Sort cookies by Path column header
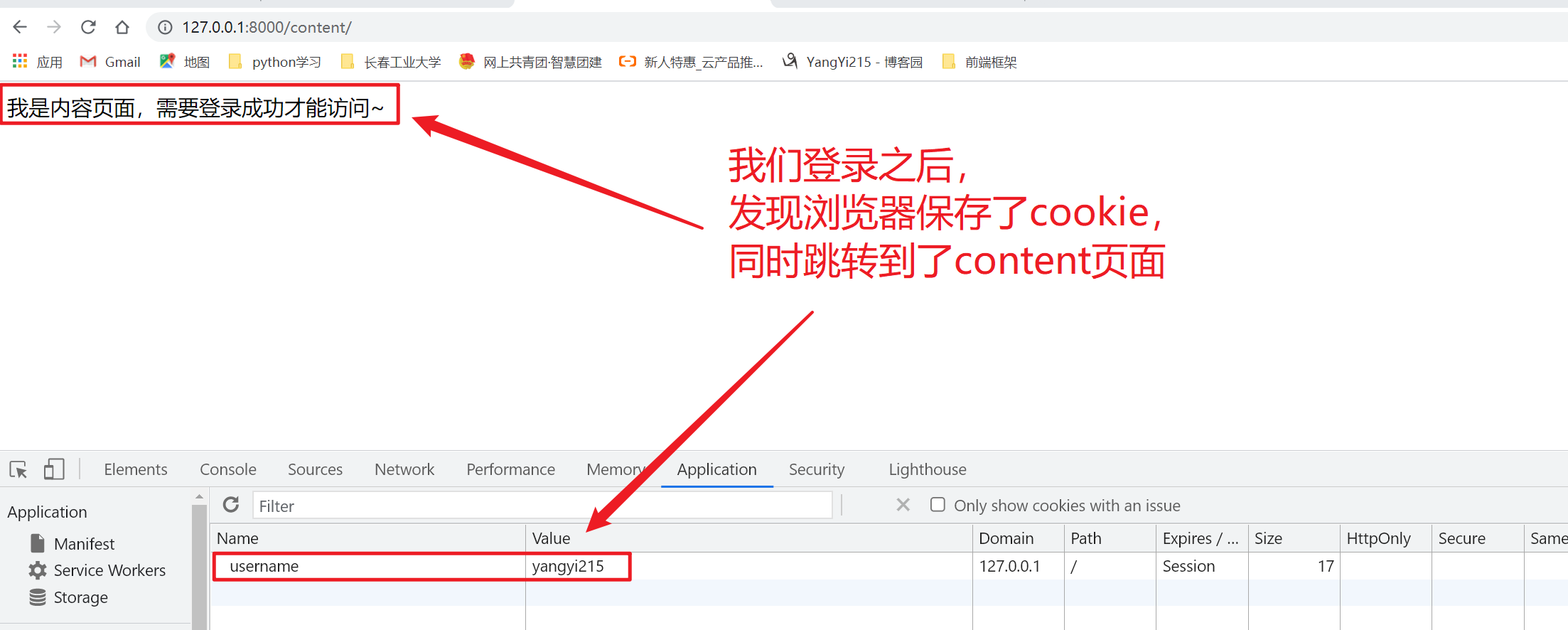 (1110, 538)
